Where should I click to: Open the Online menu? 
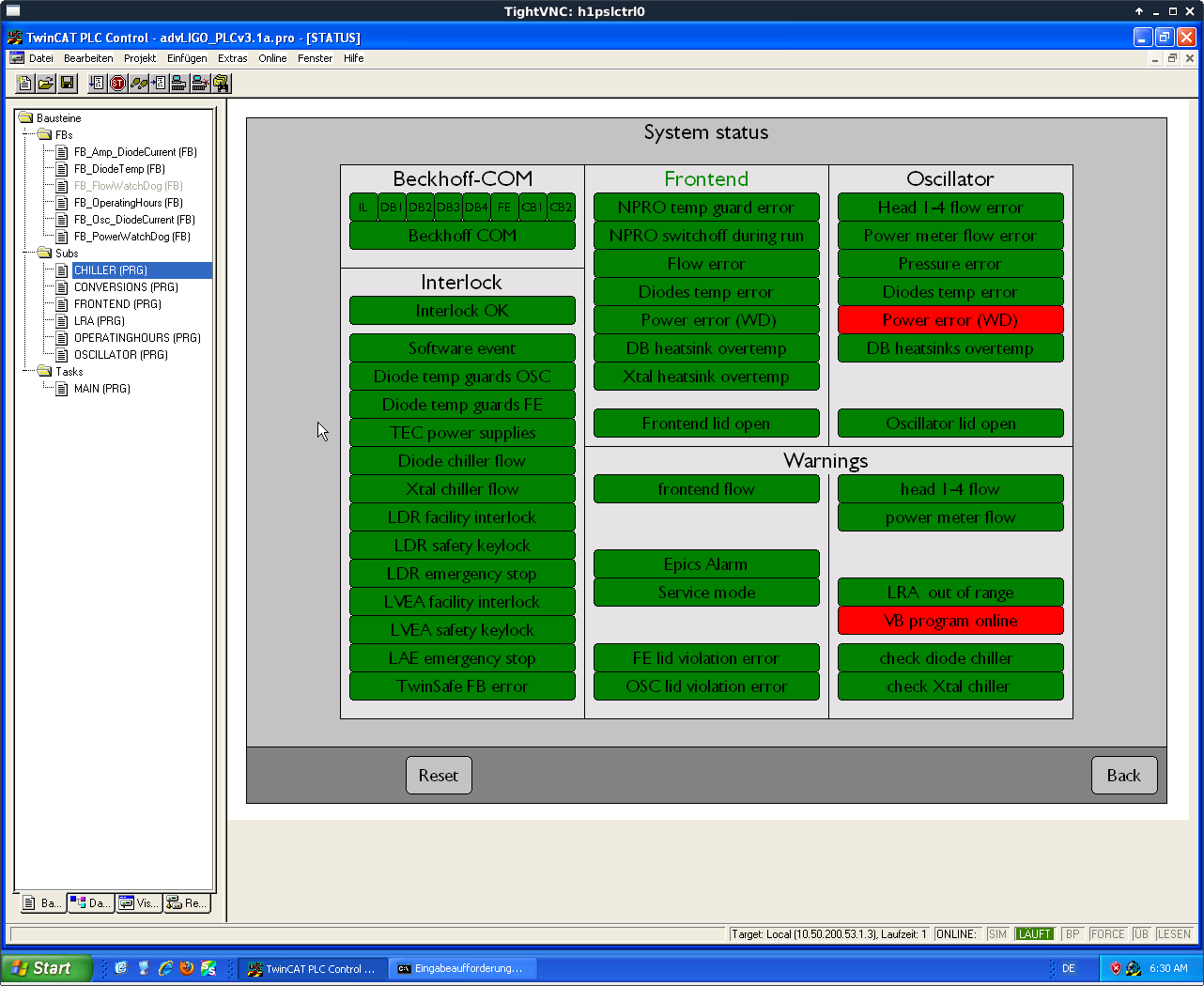pyautogui.click(x=272, y=58)
